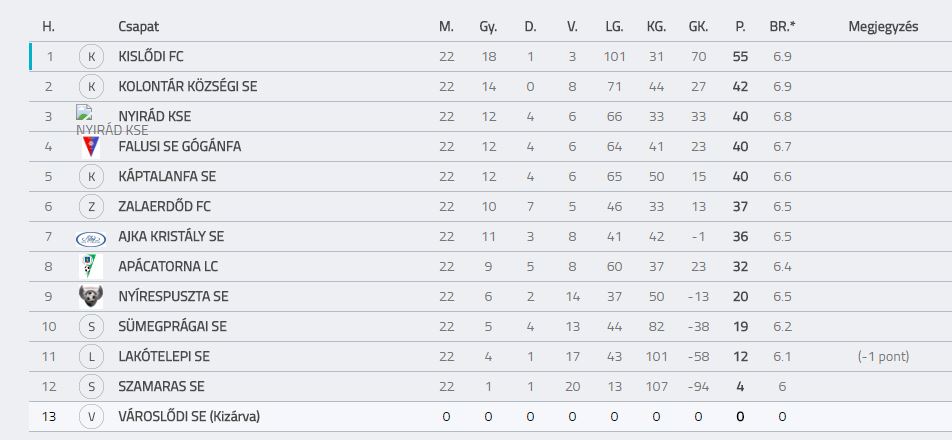The height and width of the screenshot is (440, 952).
Task: Click the (-1 pont) note for Lakótelepi SE
Action: pyautogui.click(x=883, y=356)
